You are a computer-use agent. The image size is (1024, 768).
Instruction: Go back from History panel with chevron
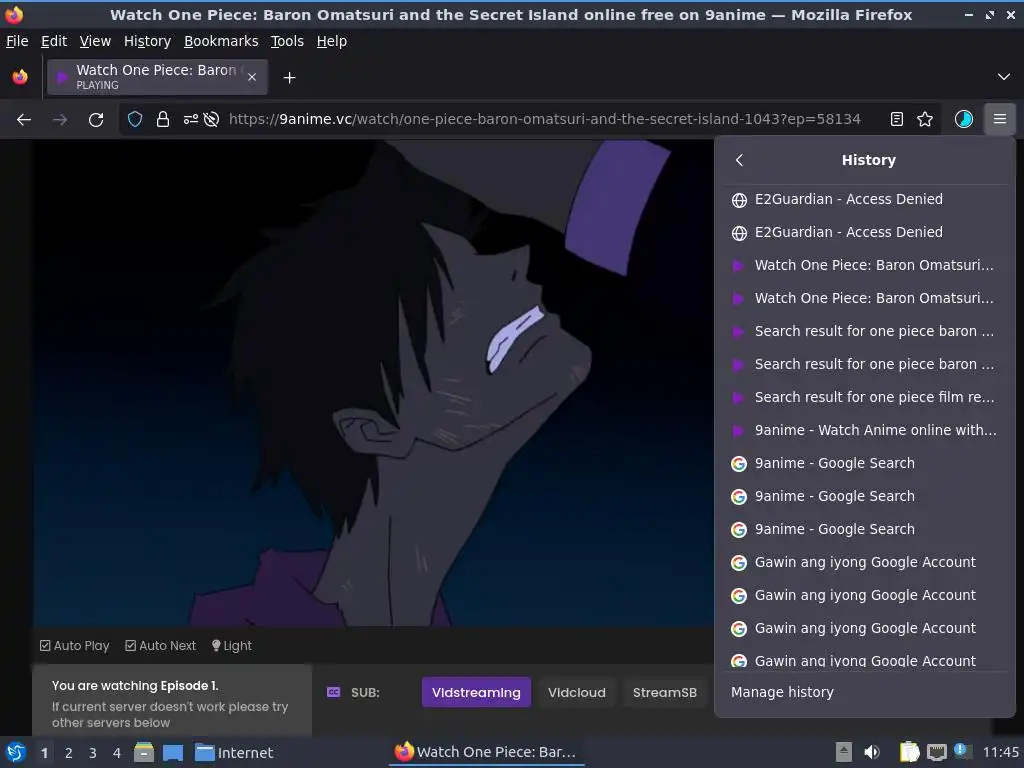click(739, 160)
